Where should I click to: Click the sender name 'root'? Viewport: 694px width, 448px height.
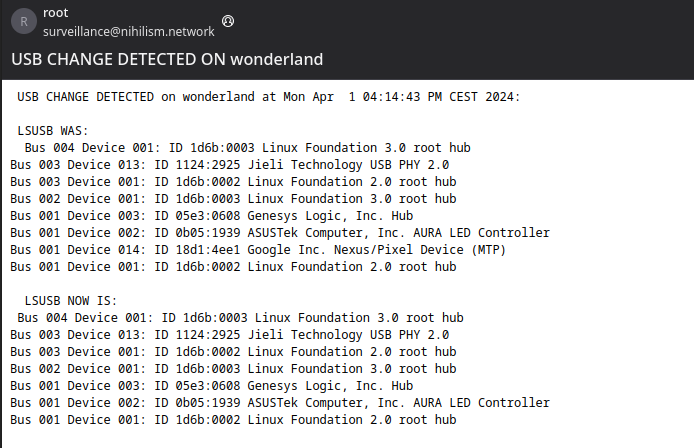click(55, 12)
